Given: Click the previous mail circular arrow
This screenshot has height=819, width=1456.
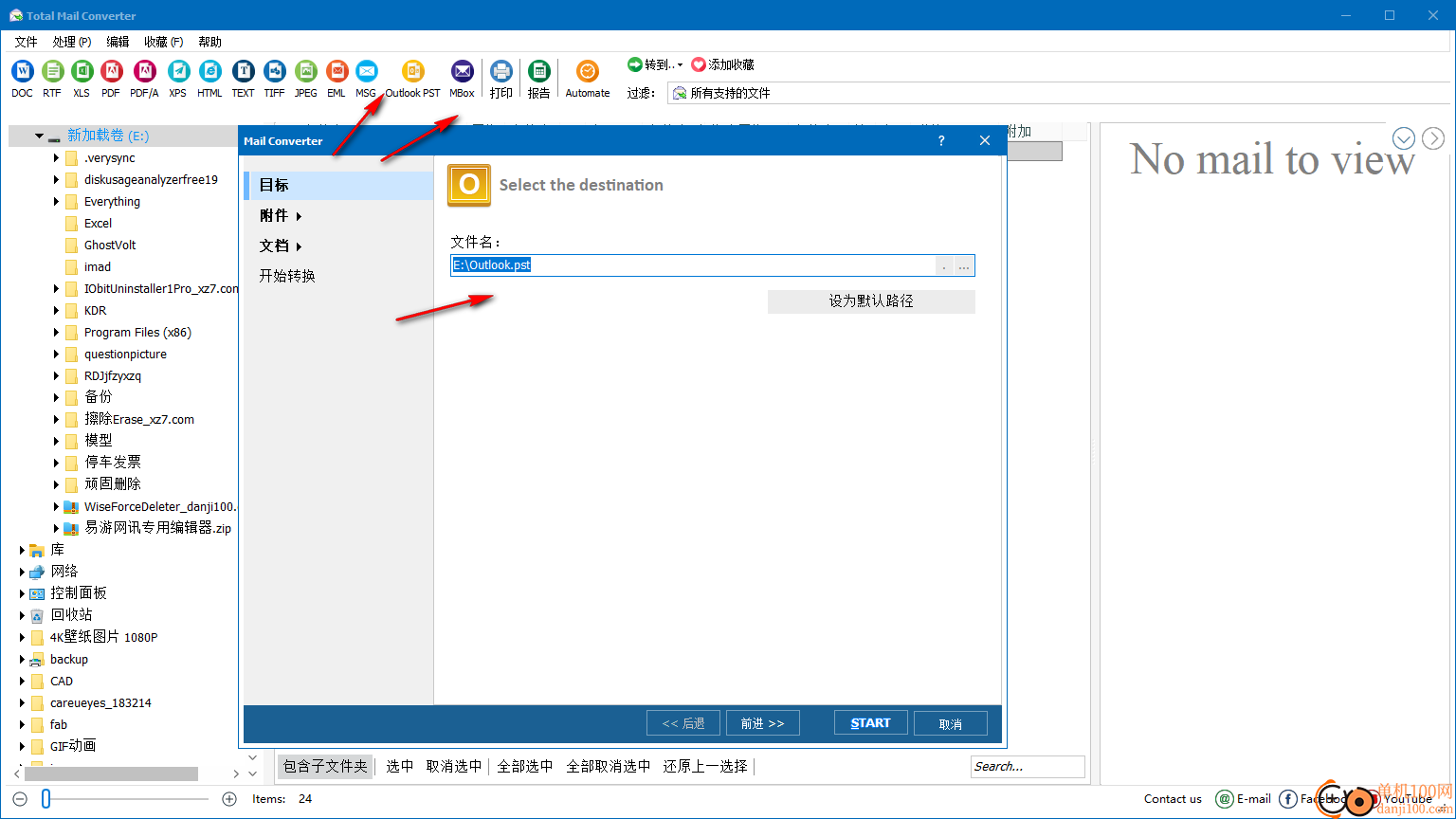Looking at the screenshot, I should pos(1403,139).
